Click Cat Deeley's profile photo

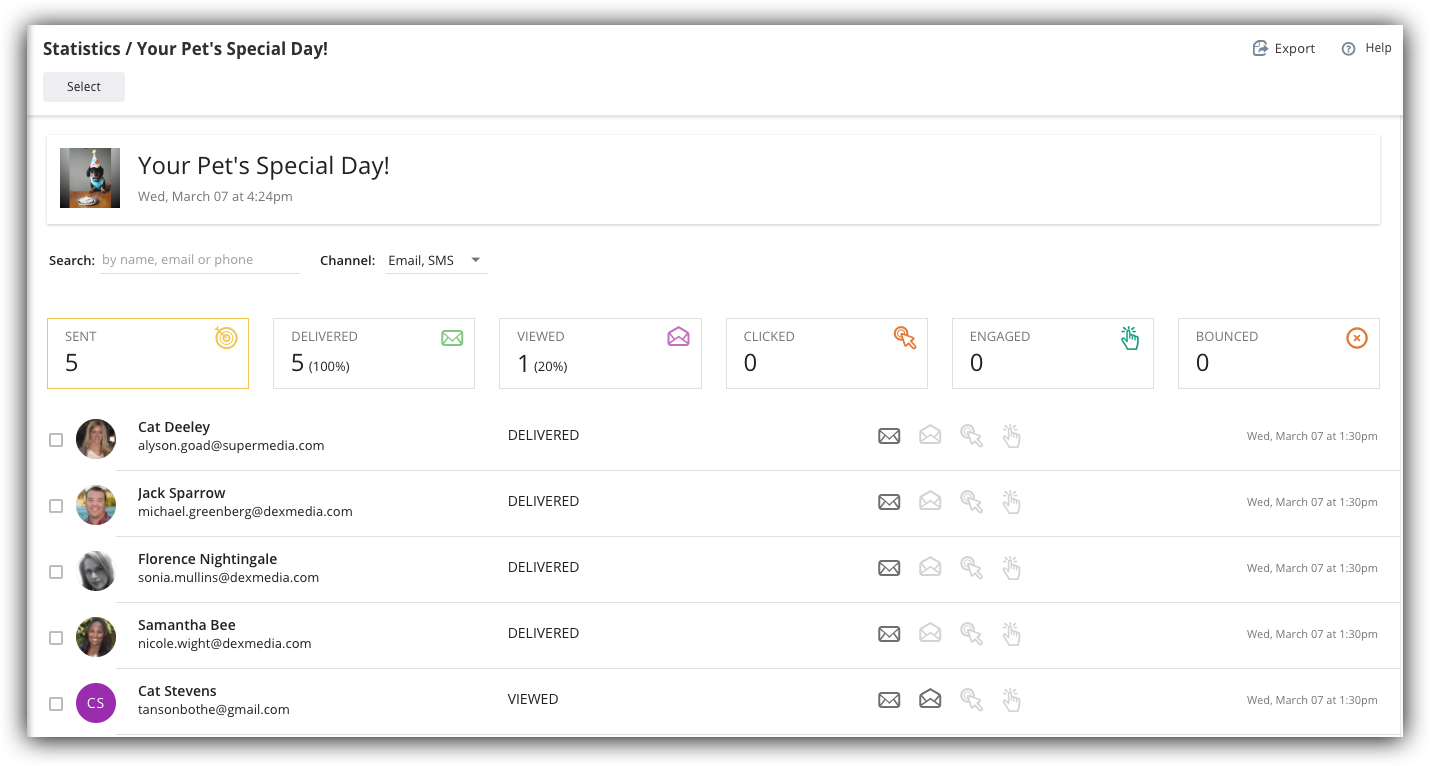pyautogui.click(x=96, y=439)
